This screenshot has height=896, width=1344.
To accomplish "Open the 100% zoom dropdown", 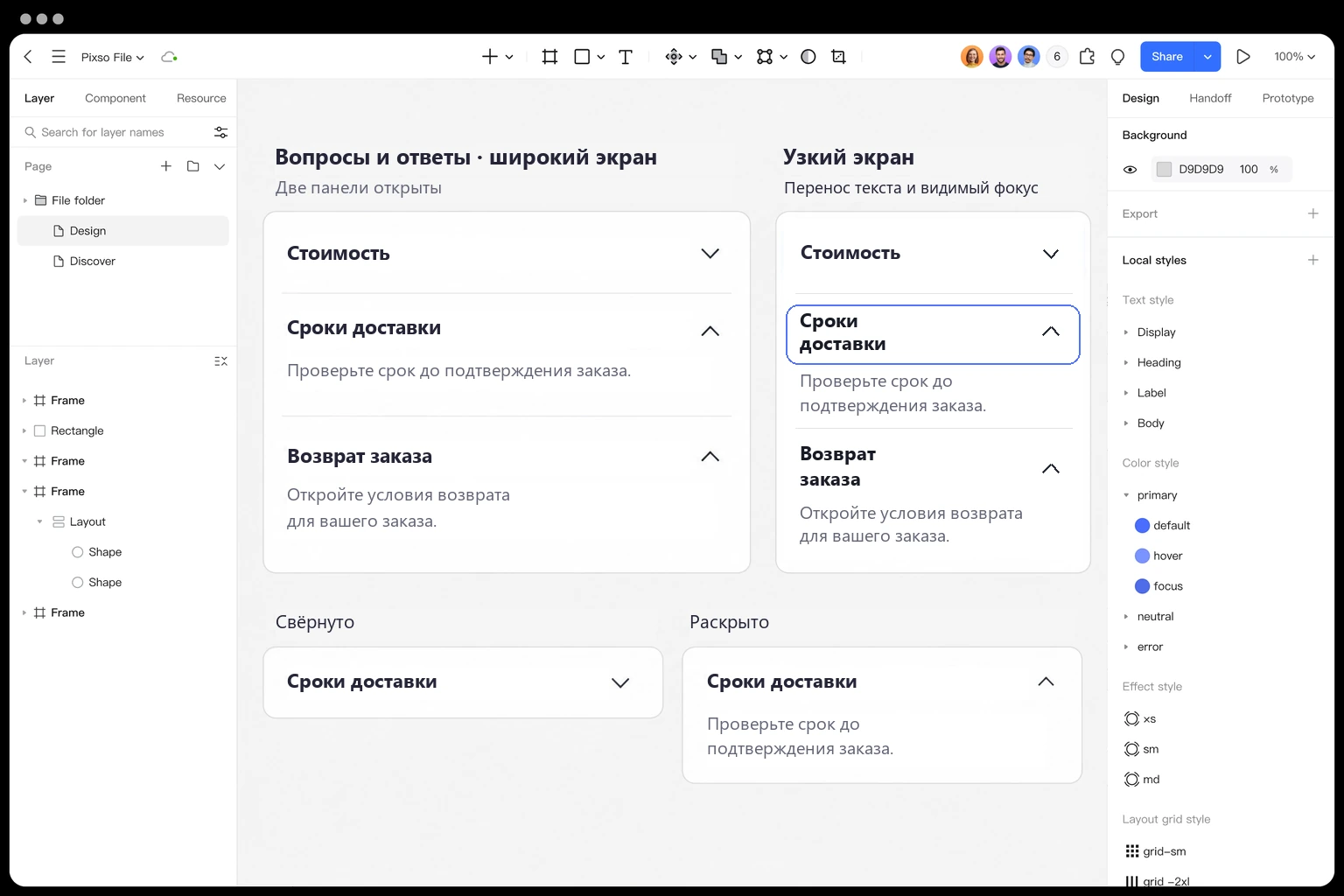I will [x=1295, y=57].
